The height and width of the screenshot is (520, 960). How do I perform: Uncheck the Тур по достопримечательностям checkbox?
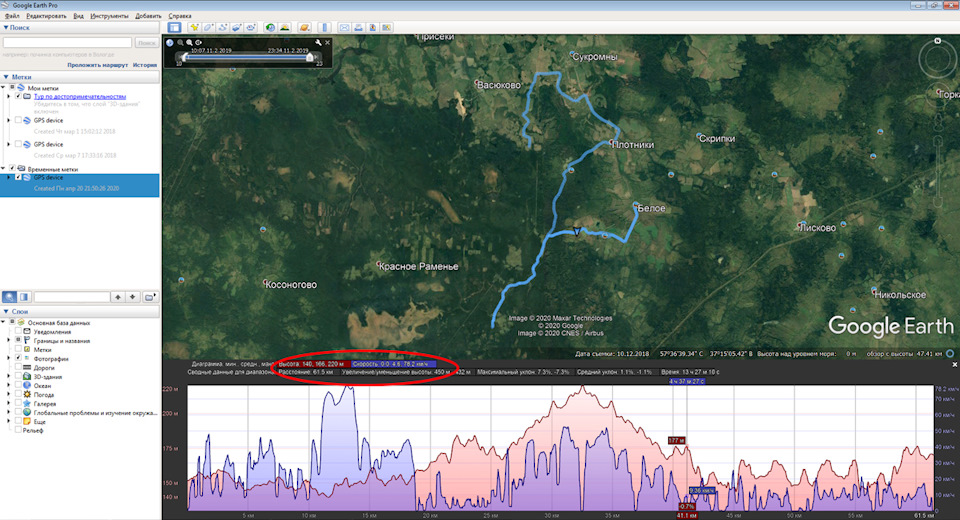coord(18,96)
